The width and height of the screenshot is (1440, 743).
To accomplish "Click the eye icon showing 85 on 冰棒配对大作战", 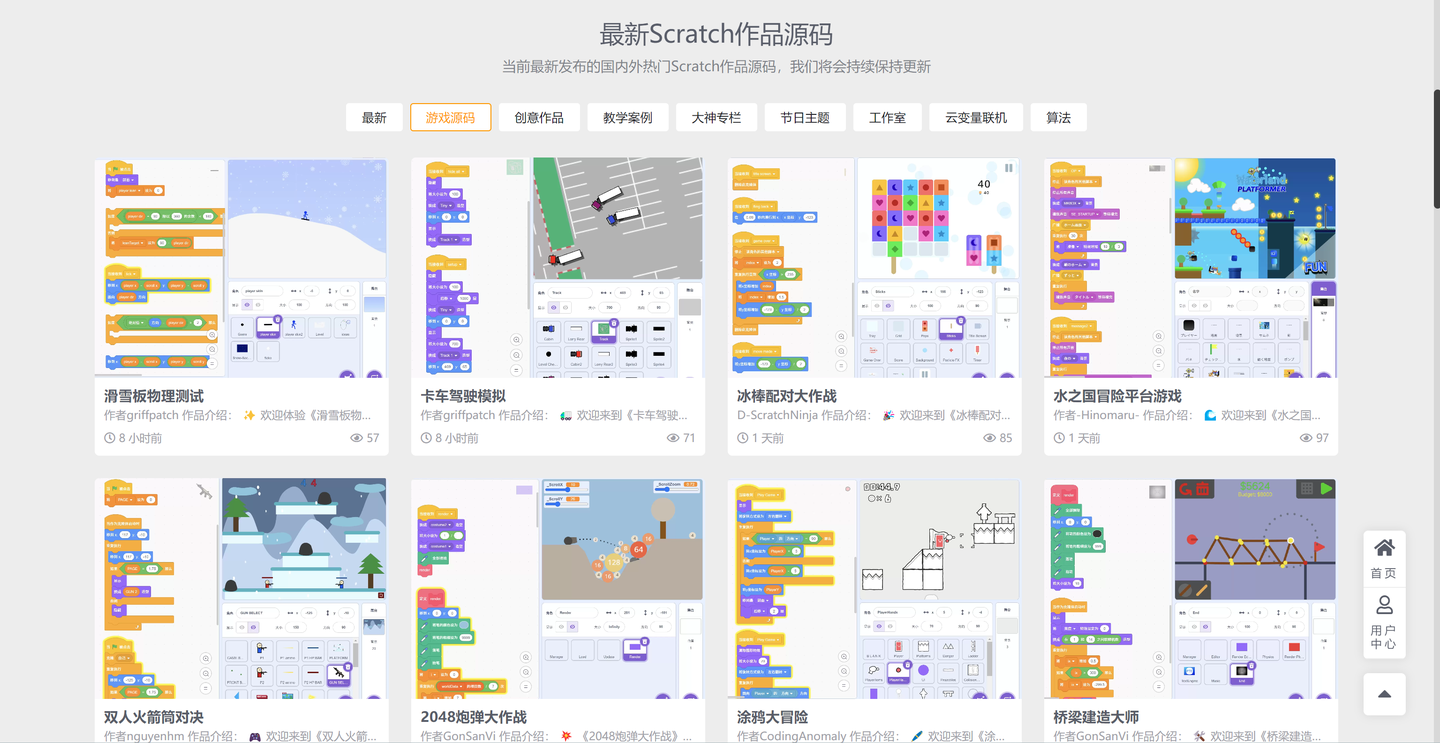I will click(990, 437).
